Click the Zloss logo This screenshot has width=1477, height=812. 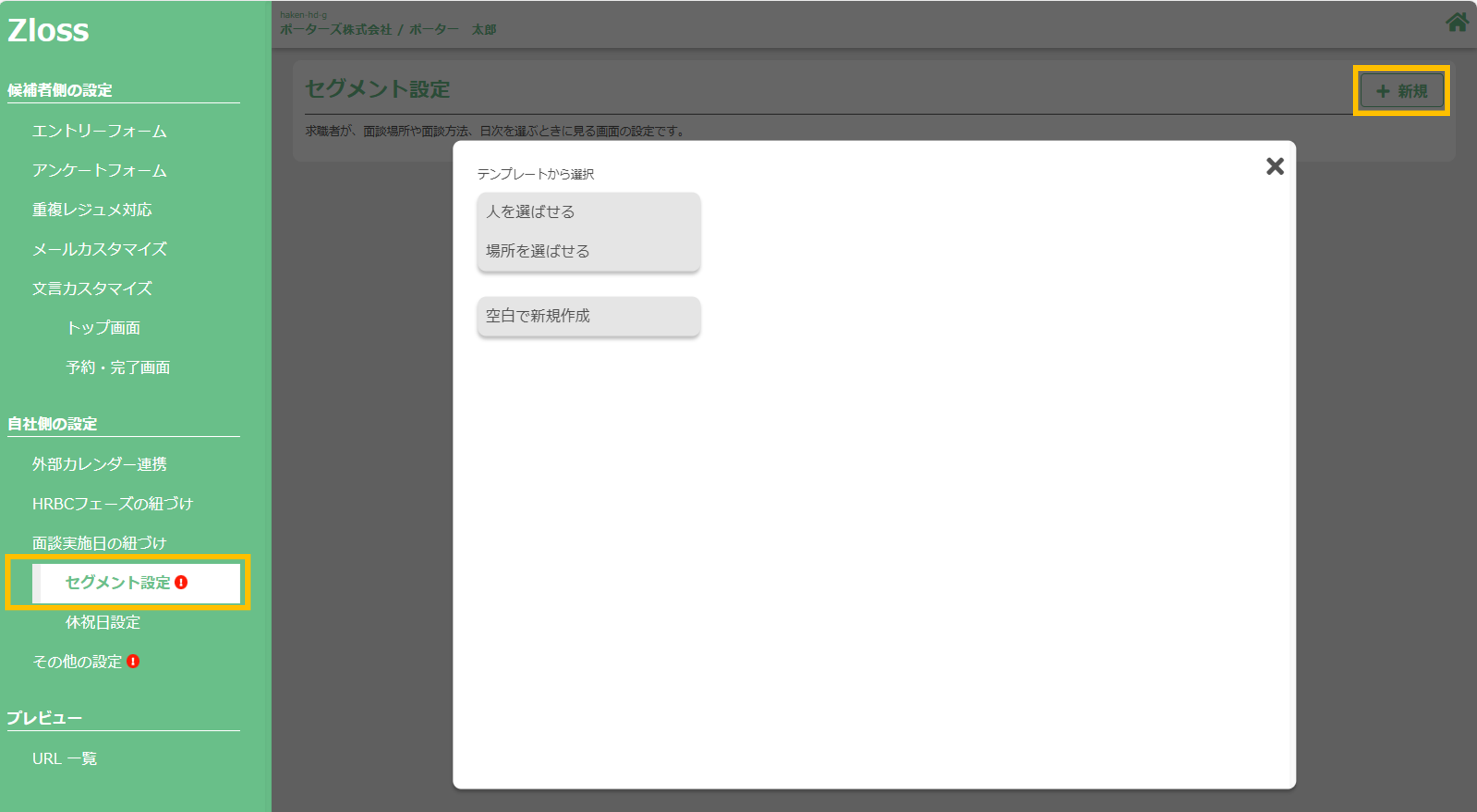click(48, 30)
